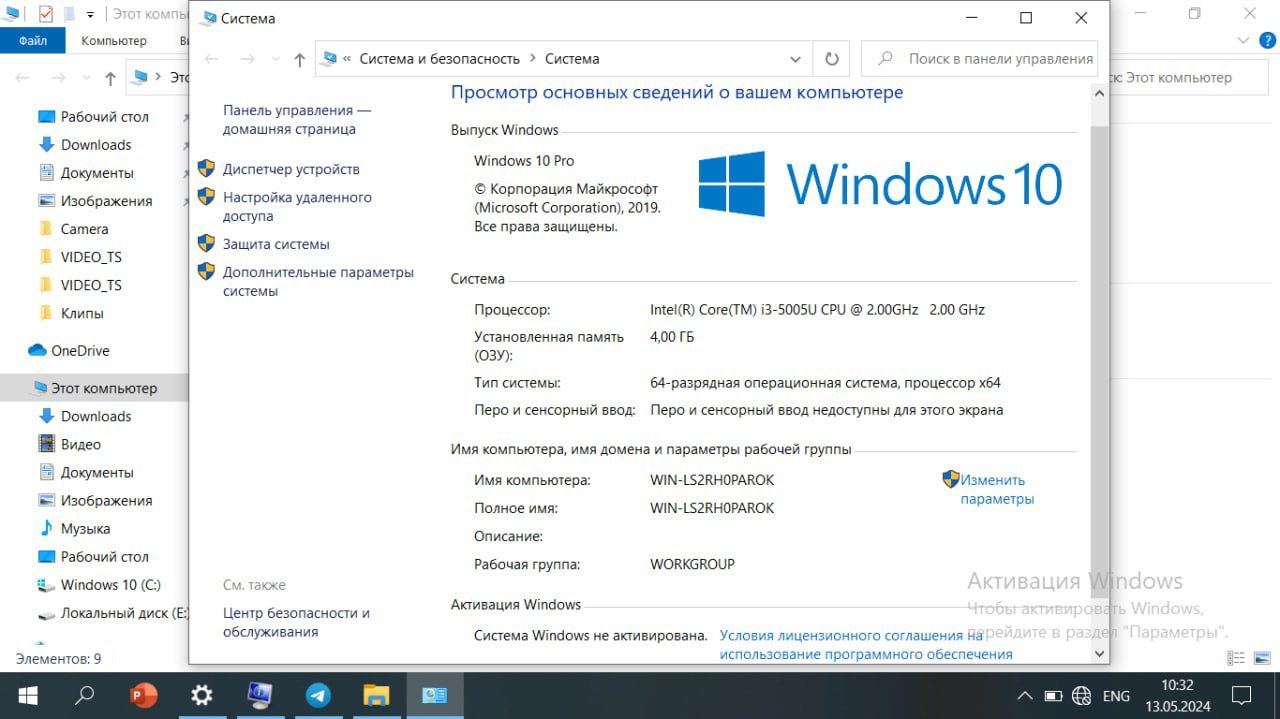Click shield icon next to Защита системы
This screenshot has width=1280, height=719.
(206, 243)
